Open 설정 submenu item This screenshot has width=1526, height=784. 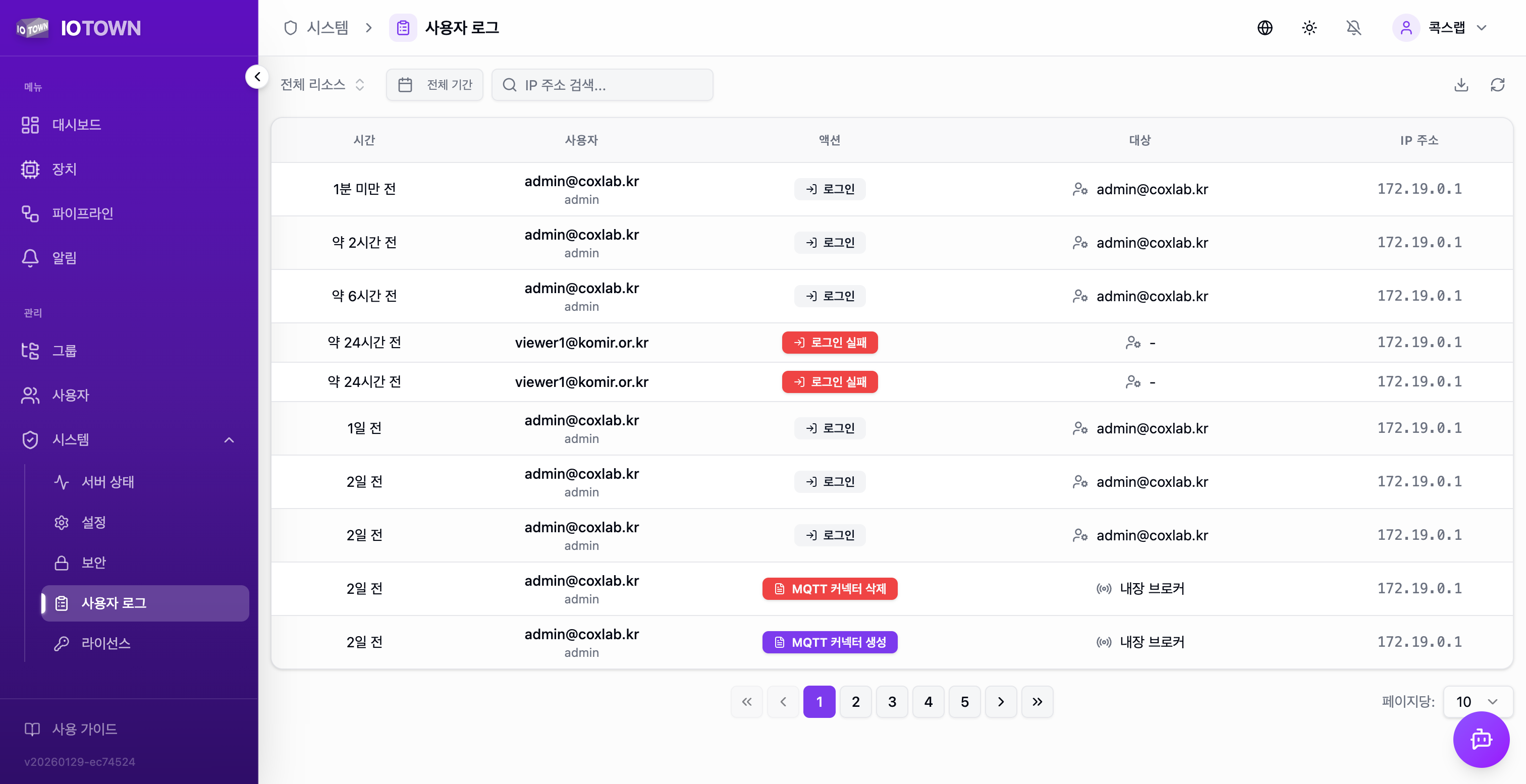[x=144, y=522]
